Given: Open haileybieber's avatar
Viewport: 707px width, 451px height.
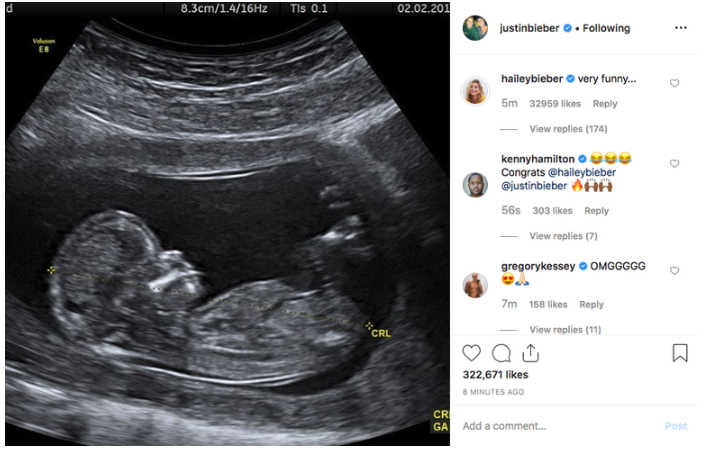Looking at the screenshot, I should click(x=475, y=91).
